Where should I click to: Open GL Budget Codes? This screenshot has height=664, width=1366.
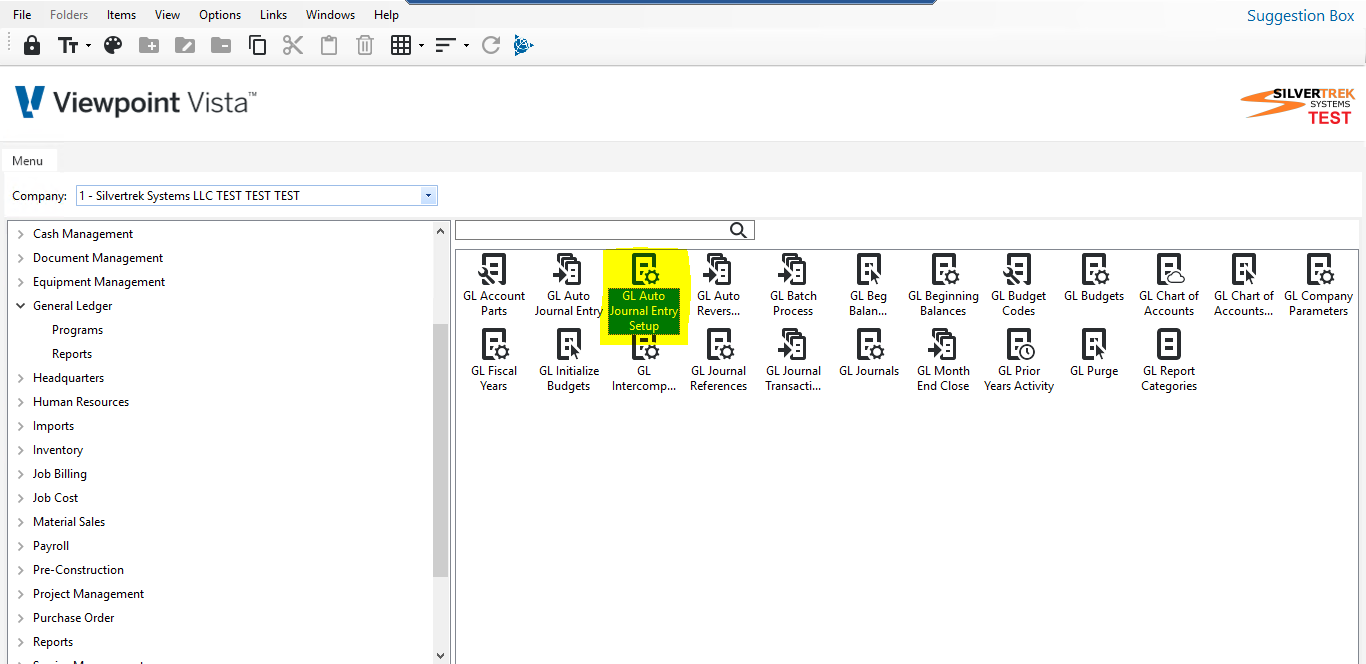(1018, 286)
